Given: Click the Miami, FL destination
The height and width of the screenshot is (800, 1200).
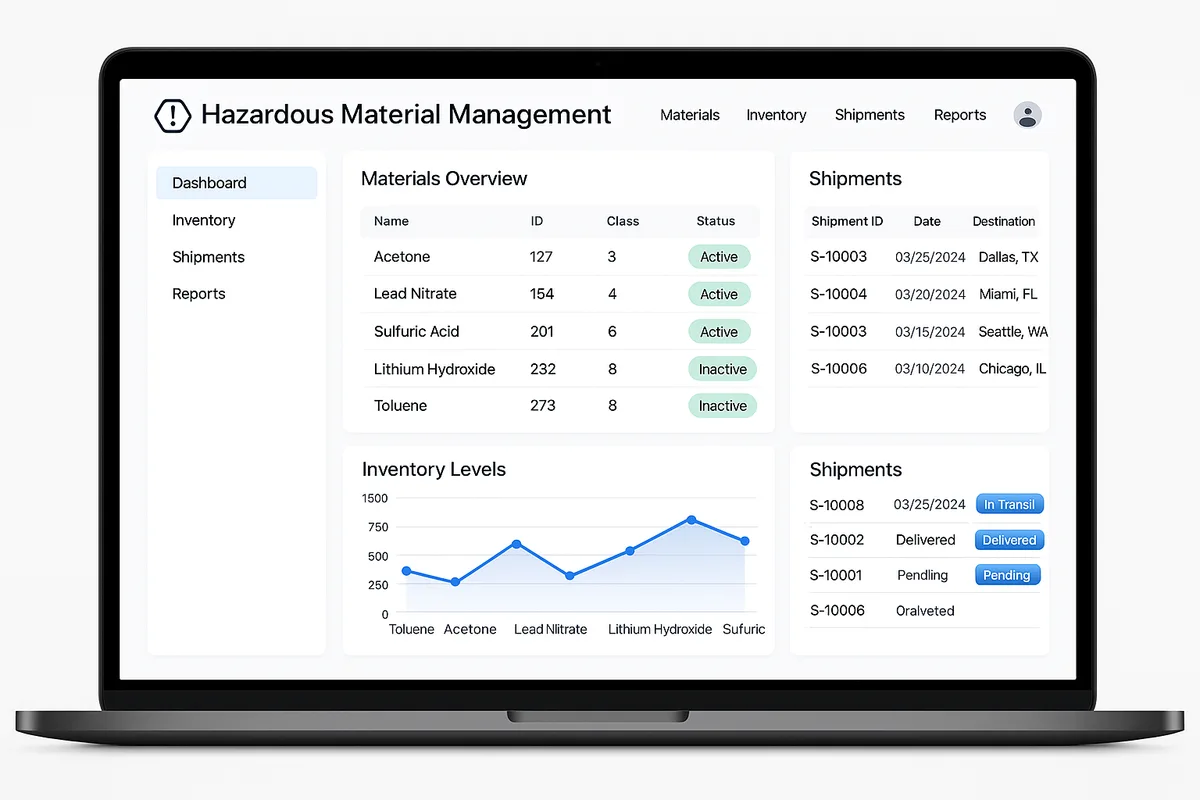Looking at the screenshot, I should [1008, 294].
